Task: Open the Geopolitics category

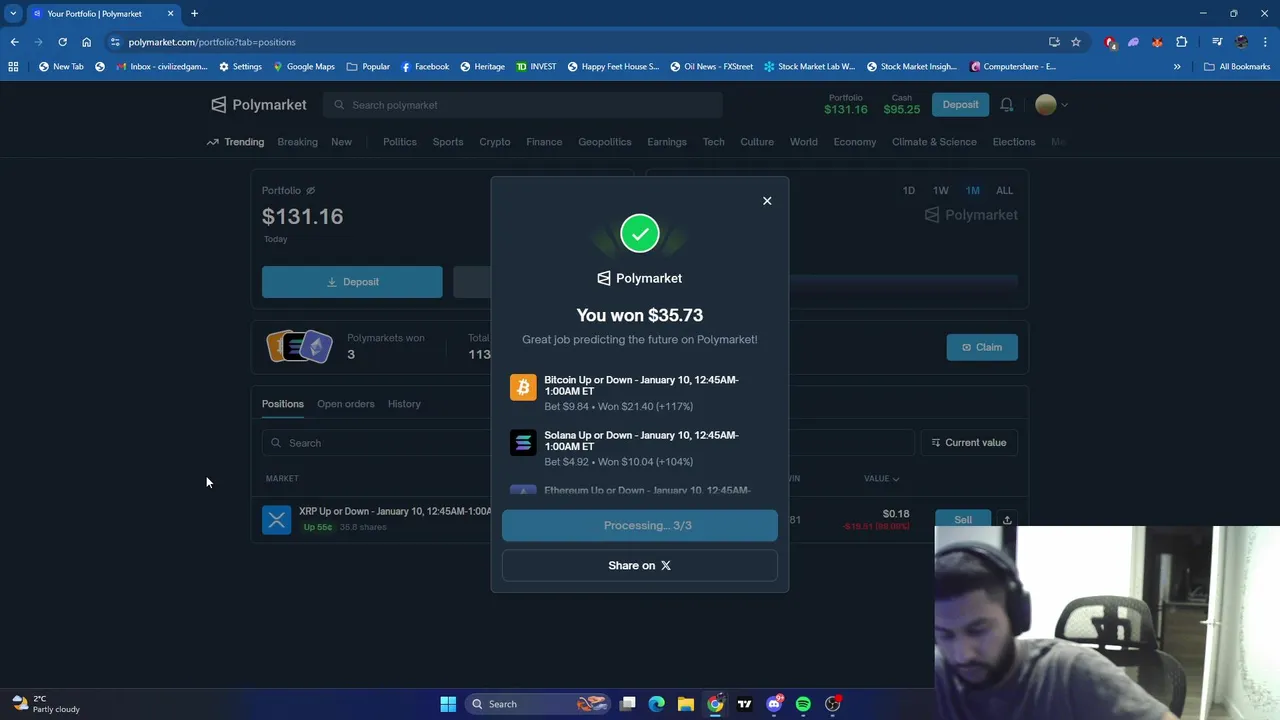Action: 605,142
